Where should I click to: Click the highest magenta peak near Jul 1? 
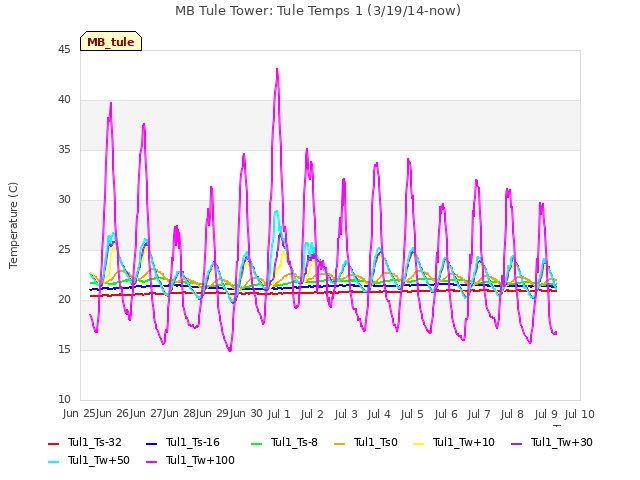click(277, 69)
